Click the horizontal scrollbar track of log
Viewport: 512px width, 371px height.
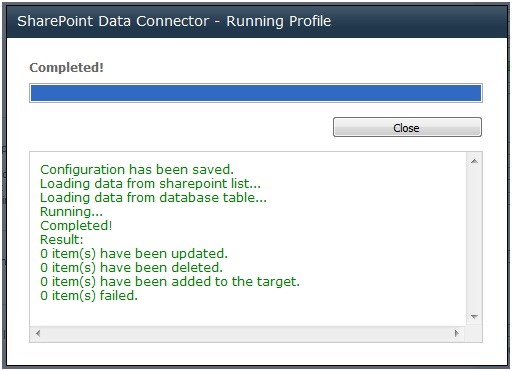pyautogui.click(x=247, y=333)
